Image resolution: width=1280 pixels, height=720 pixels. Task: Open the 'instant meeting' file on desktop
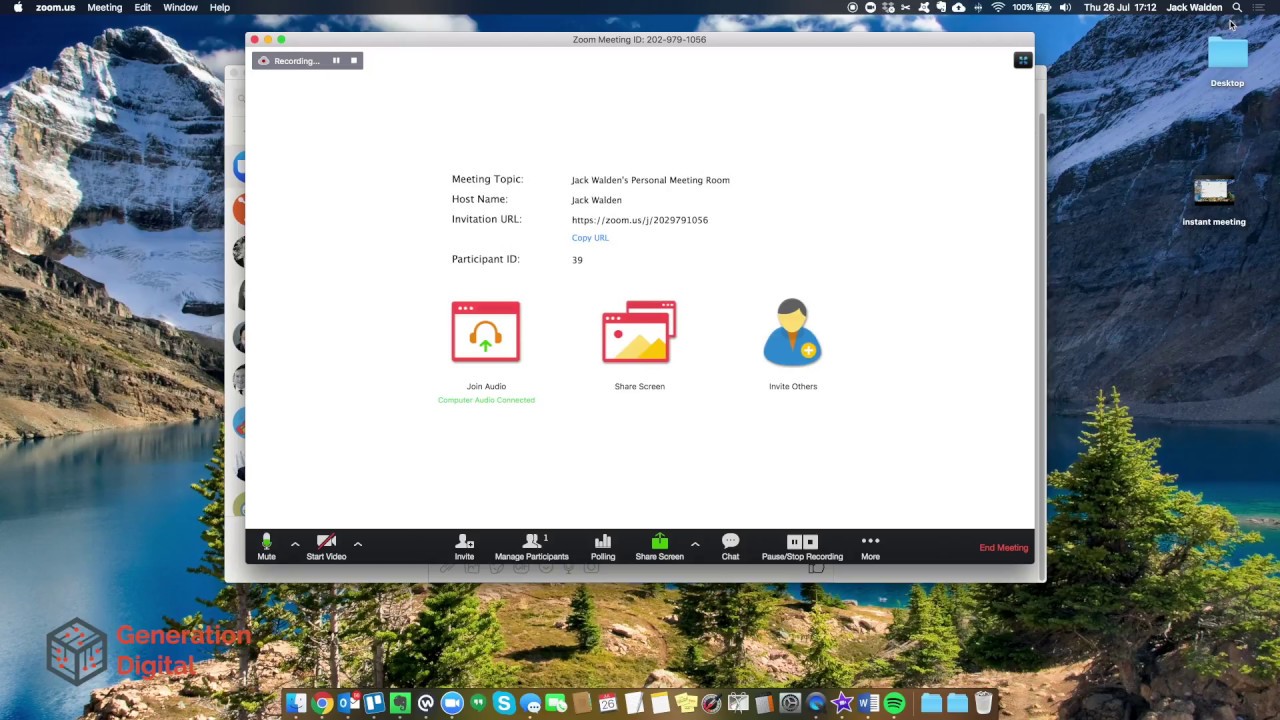[1214, 201]
